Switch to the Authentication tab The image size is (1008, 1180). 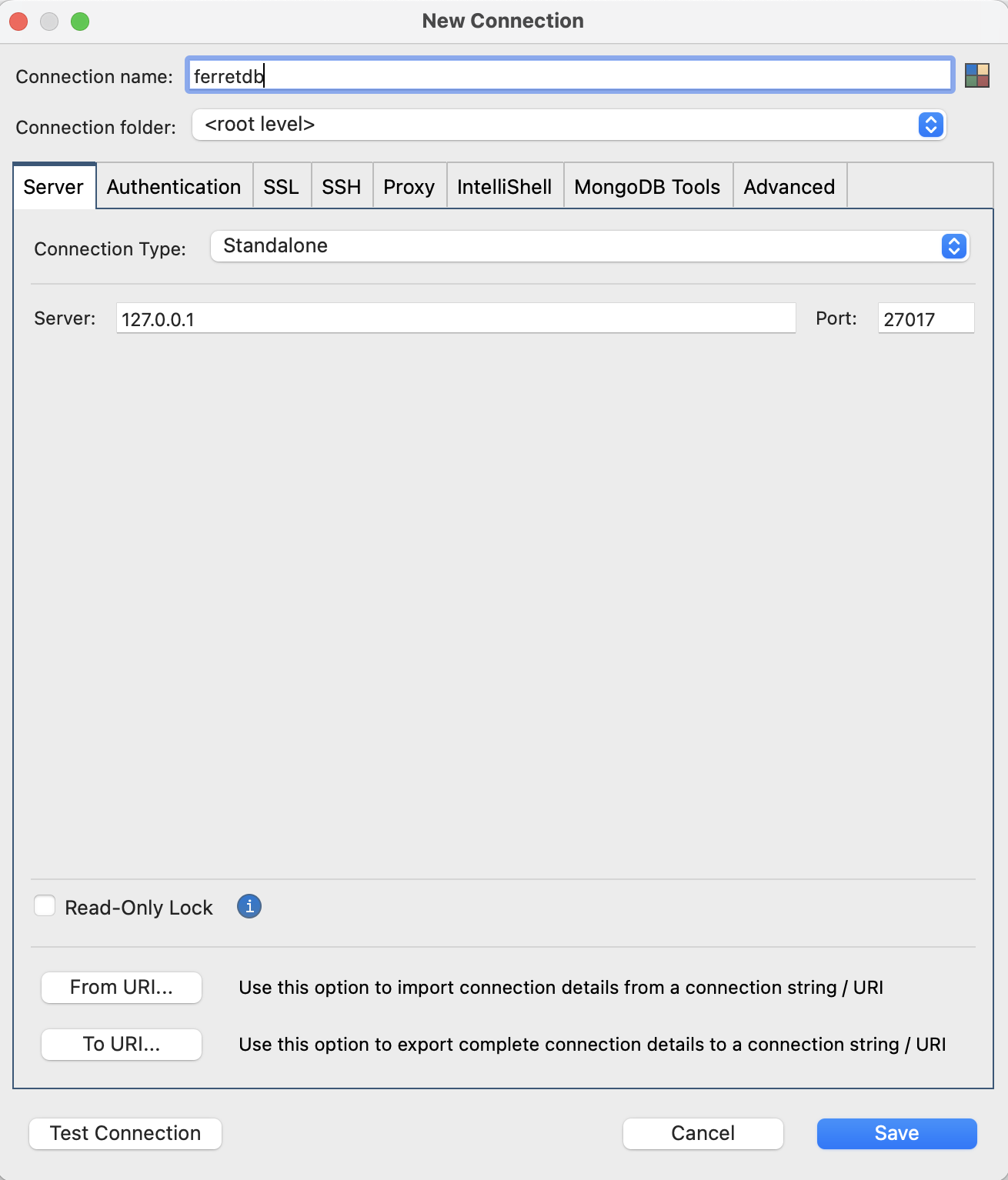click(x=174, y=187)
